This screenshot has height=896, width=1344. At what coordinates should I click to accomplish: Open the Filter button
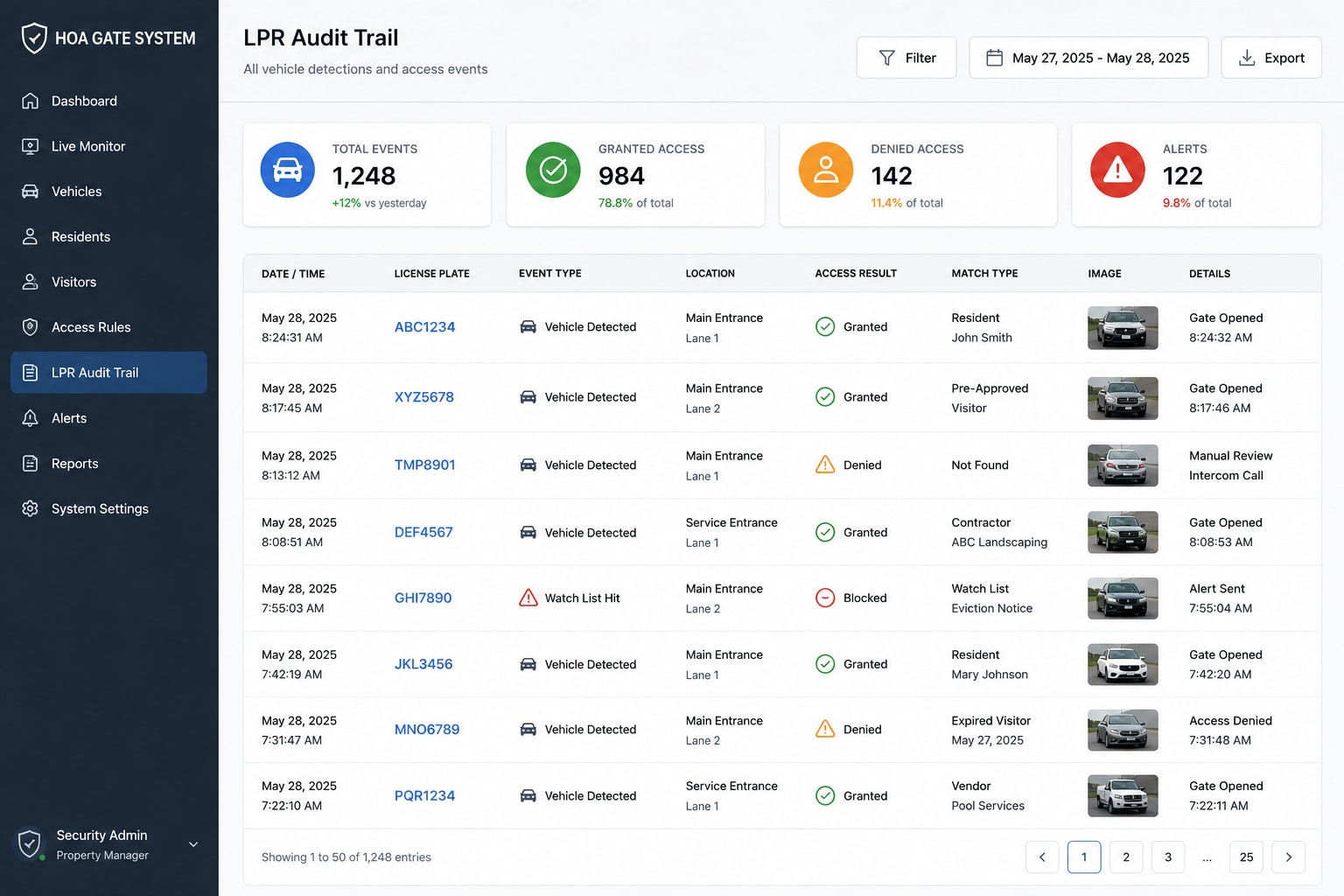906,58
